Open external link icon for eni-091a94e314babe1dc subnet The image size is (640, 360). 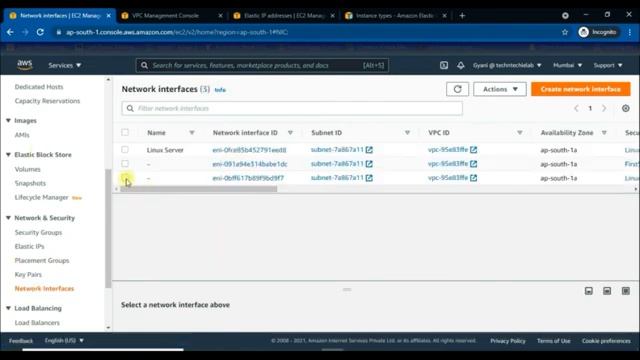[369, 164]
